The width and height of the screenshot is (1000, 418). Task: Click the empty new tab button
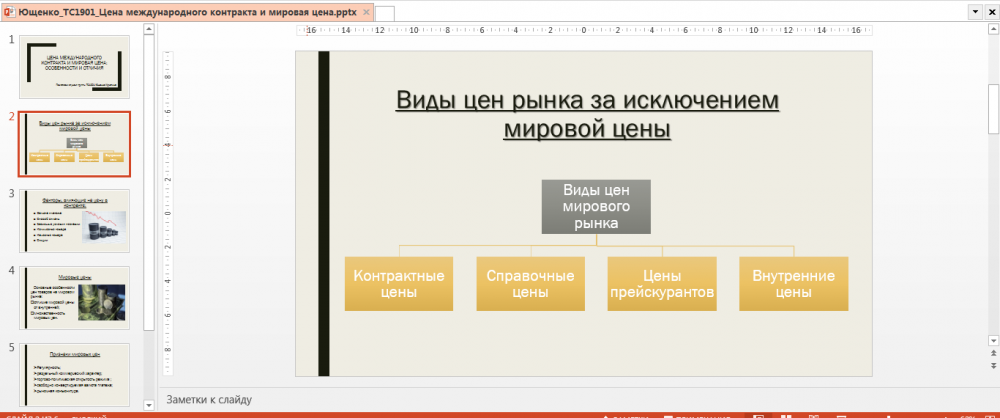(385, 13)
